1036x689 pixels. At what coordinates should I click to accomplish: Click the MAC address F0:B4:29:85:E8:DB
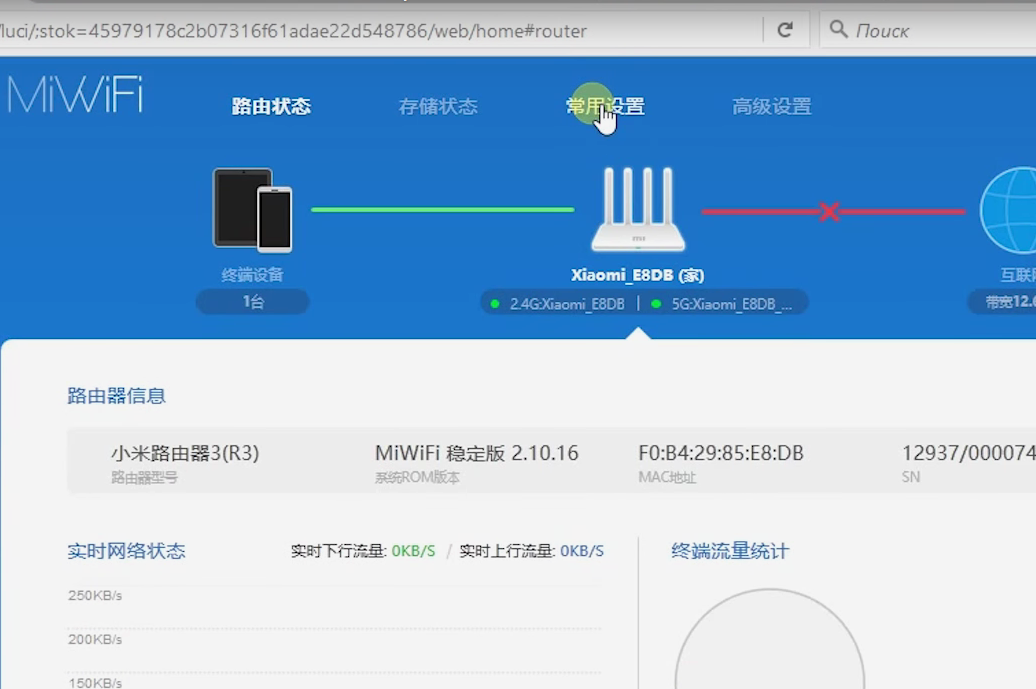[x=721, y=453]
